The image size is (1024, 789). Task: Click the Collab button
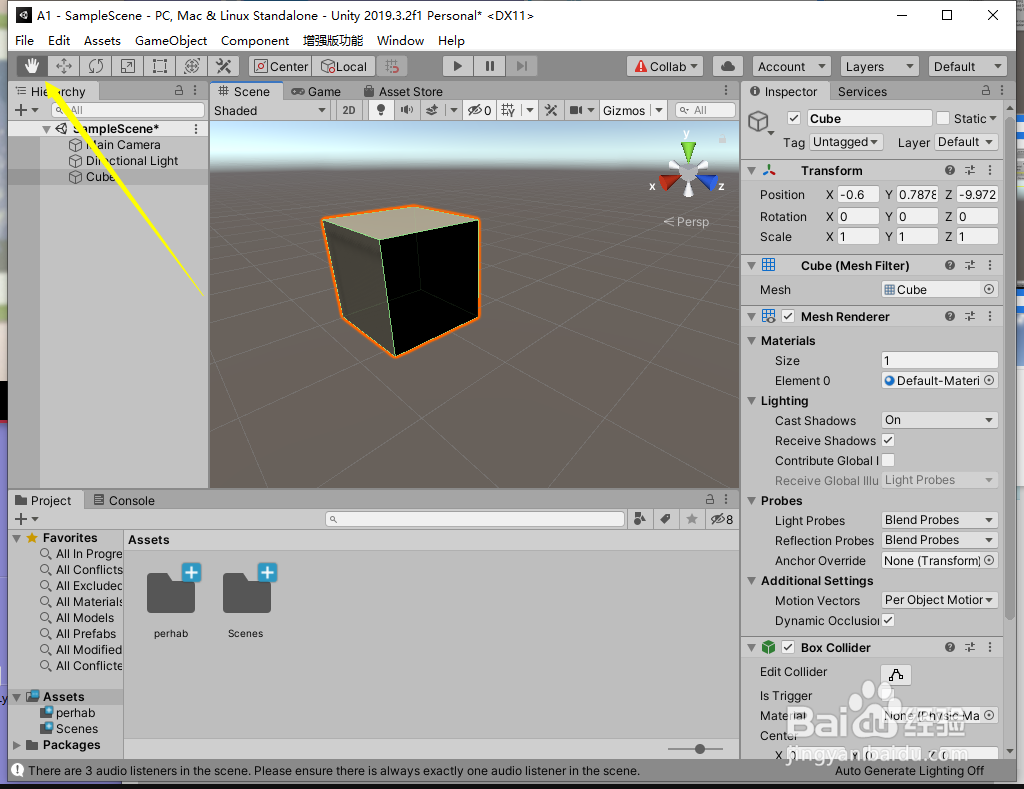pyautogui.click(x=665, y=66)
